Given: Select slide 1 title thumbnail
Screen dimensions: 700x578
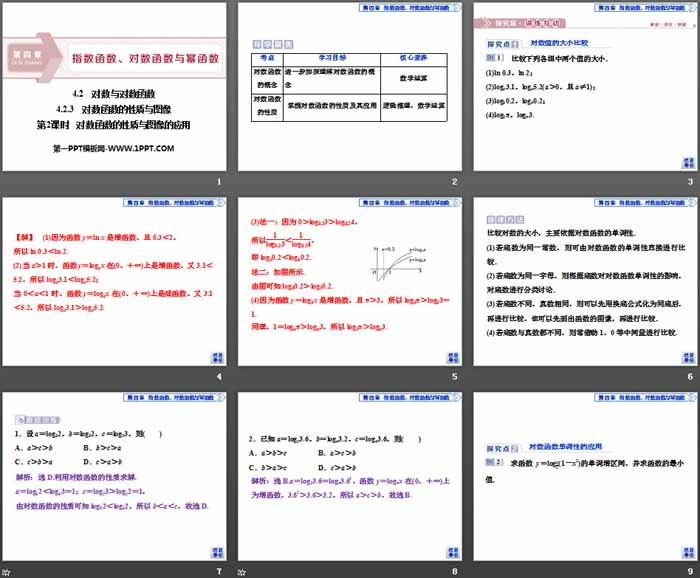Looking at the screenshot, I should pyautogui.click(x=114, y=87).
